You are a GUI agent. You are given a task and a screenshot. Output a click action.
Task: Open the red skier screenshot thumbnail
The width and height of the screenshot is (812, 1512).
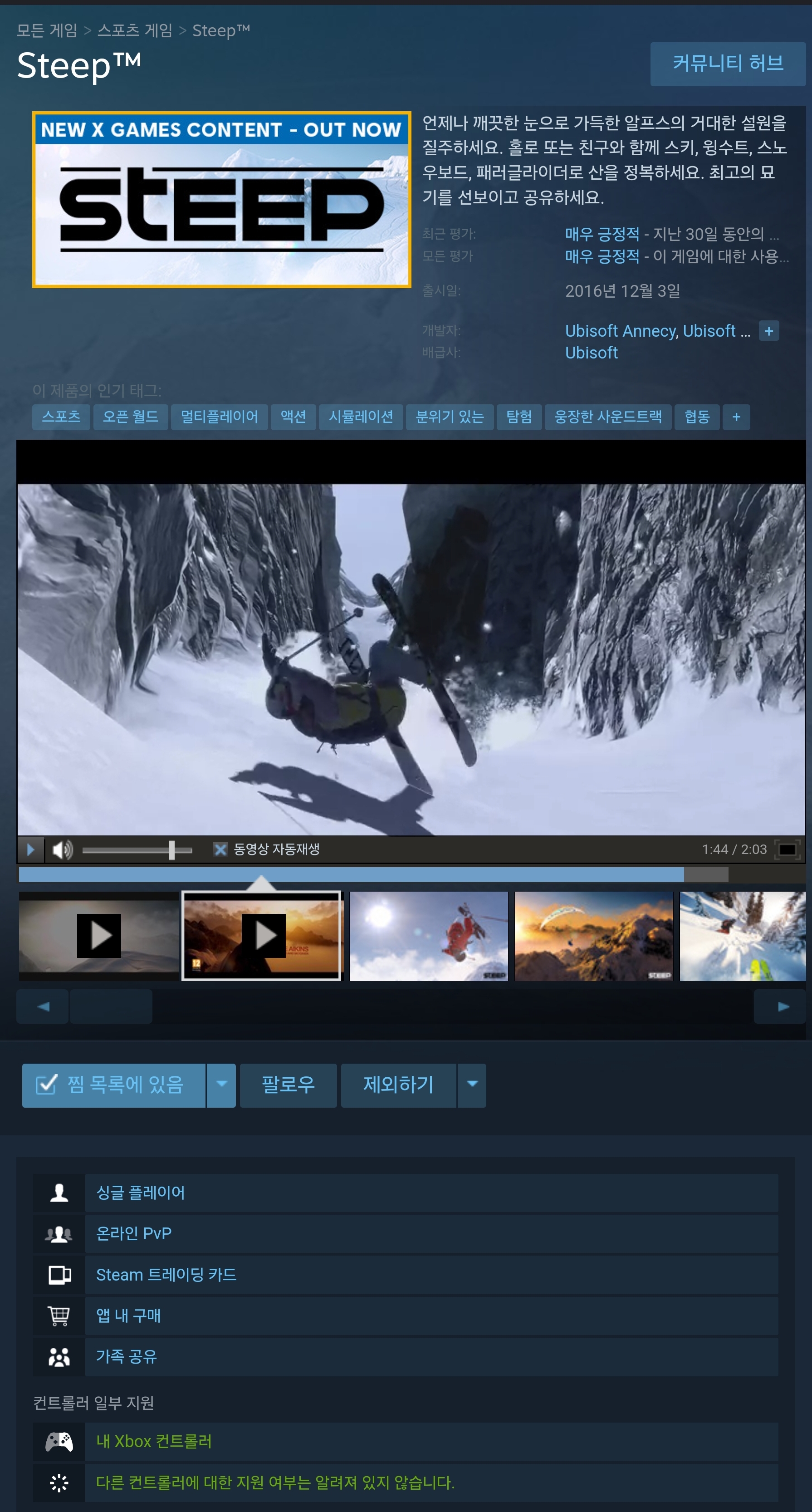pyautogui.click(x=429, y=936)
